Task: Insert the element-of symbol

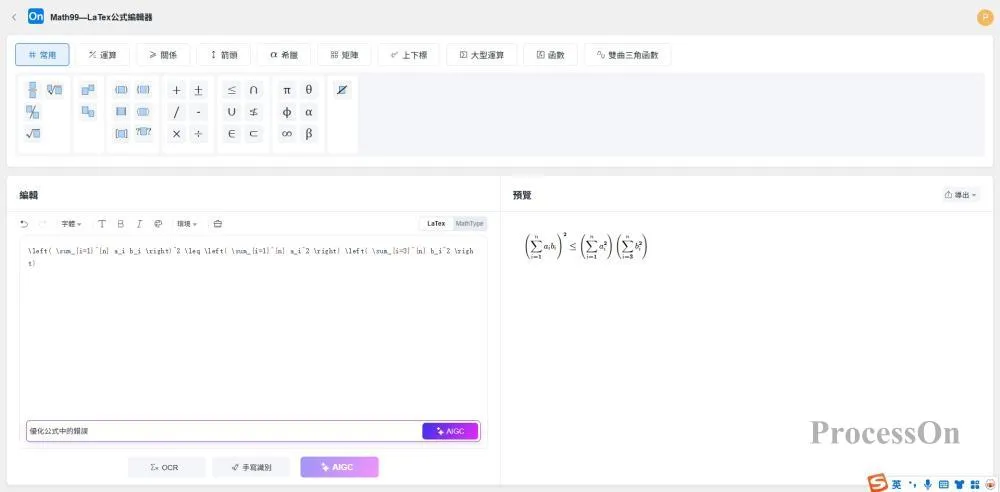Action: 232,134
